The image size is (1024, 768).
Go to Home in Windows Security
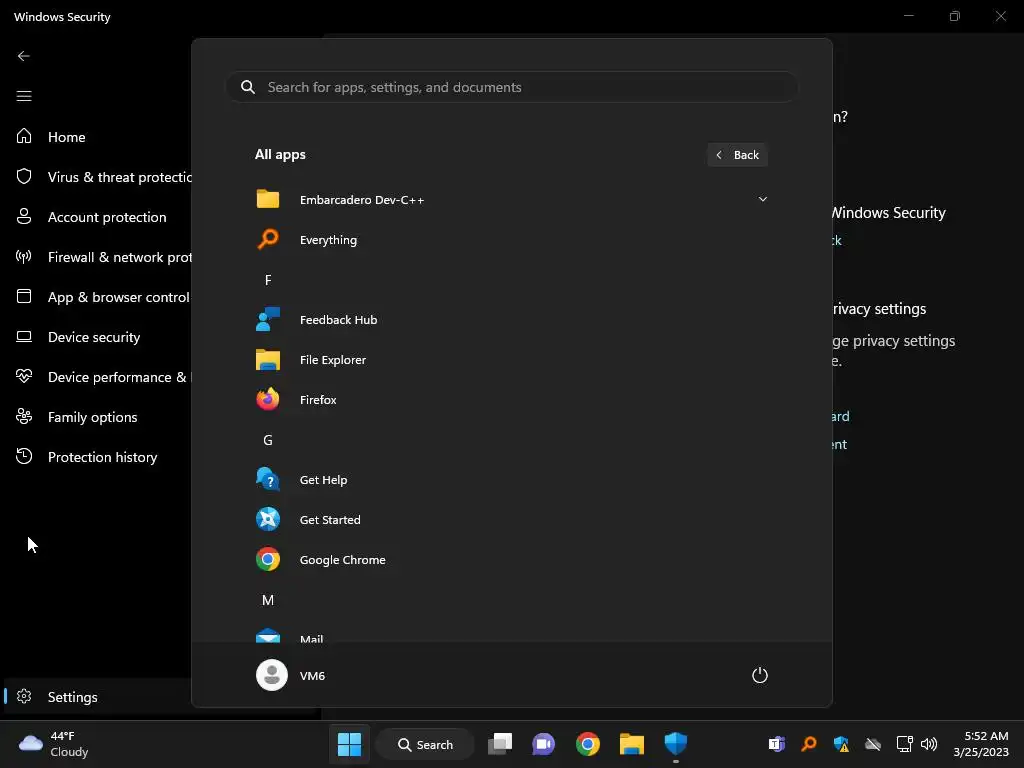[97, 137]
